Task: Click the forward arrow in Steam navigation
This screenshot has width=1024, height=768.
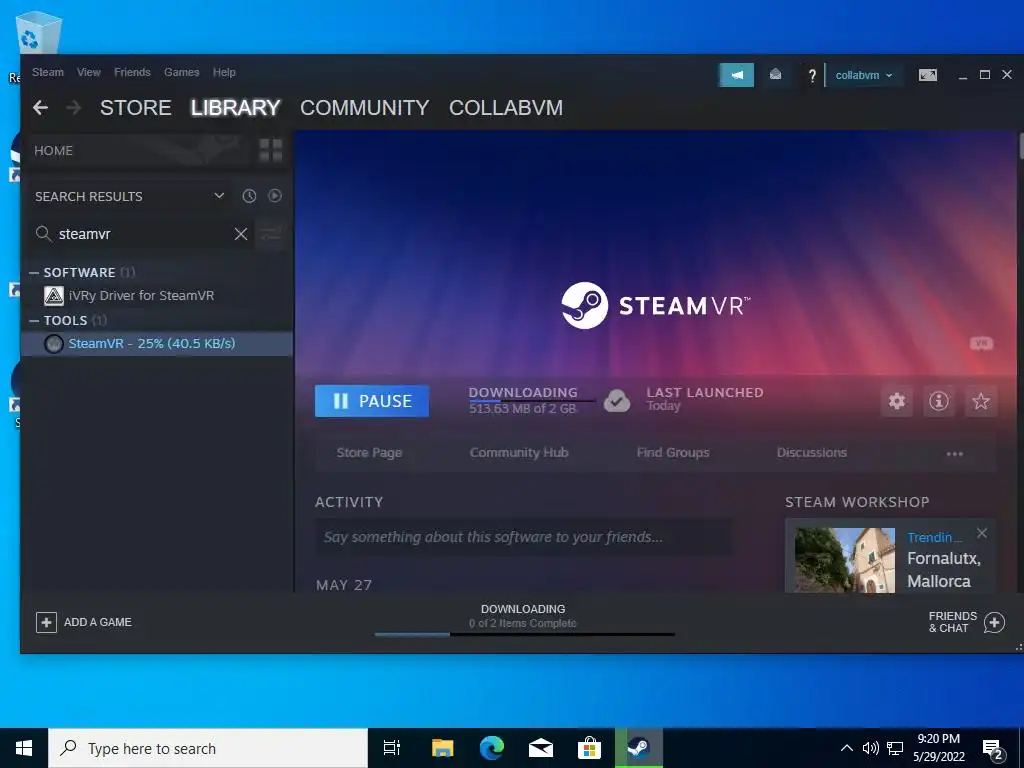Action: 74,107
